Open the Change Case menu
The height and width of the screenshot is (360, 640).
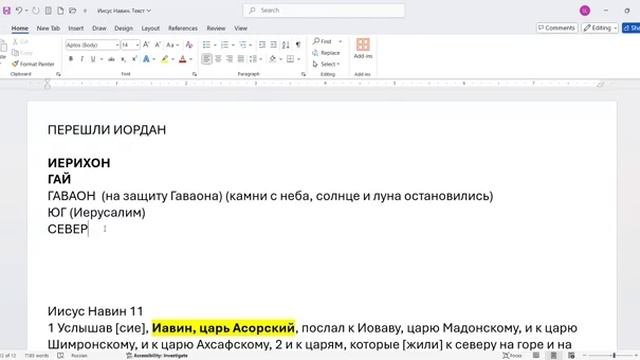click(172, 45)
